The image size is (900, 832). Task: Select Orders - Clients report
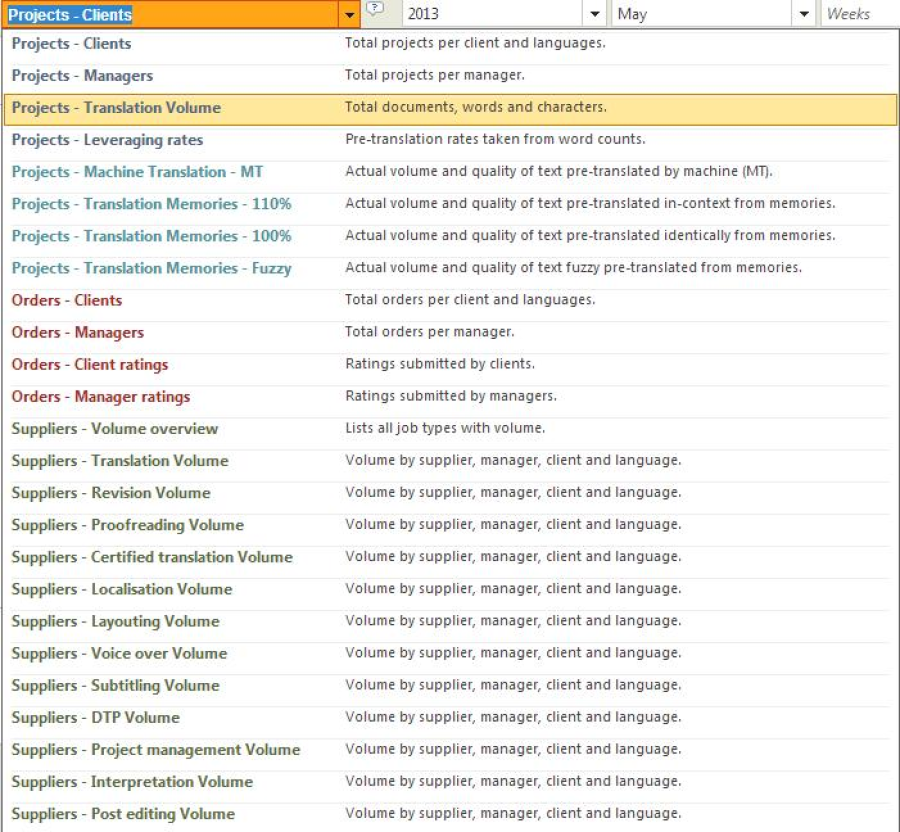(x=67, y=300)
